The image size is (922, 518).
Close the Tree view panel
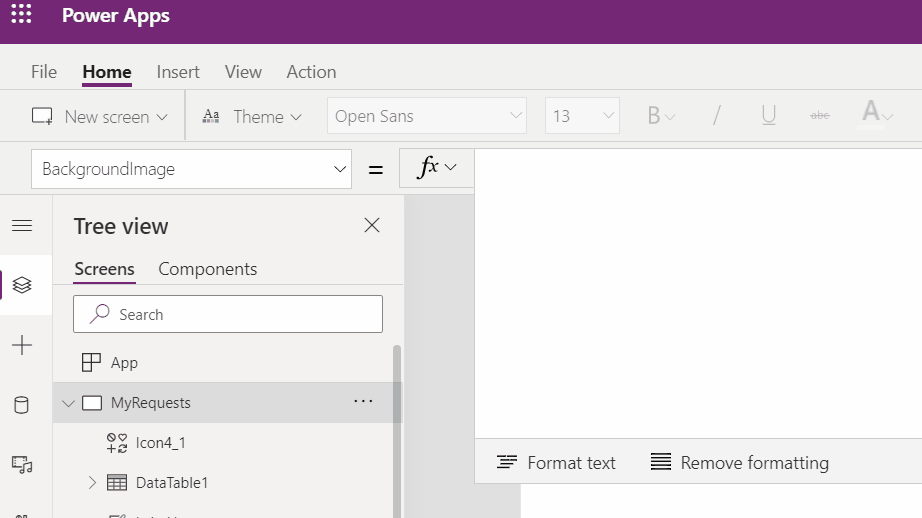coord(372,226)
